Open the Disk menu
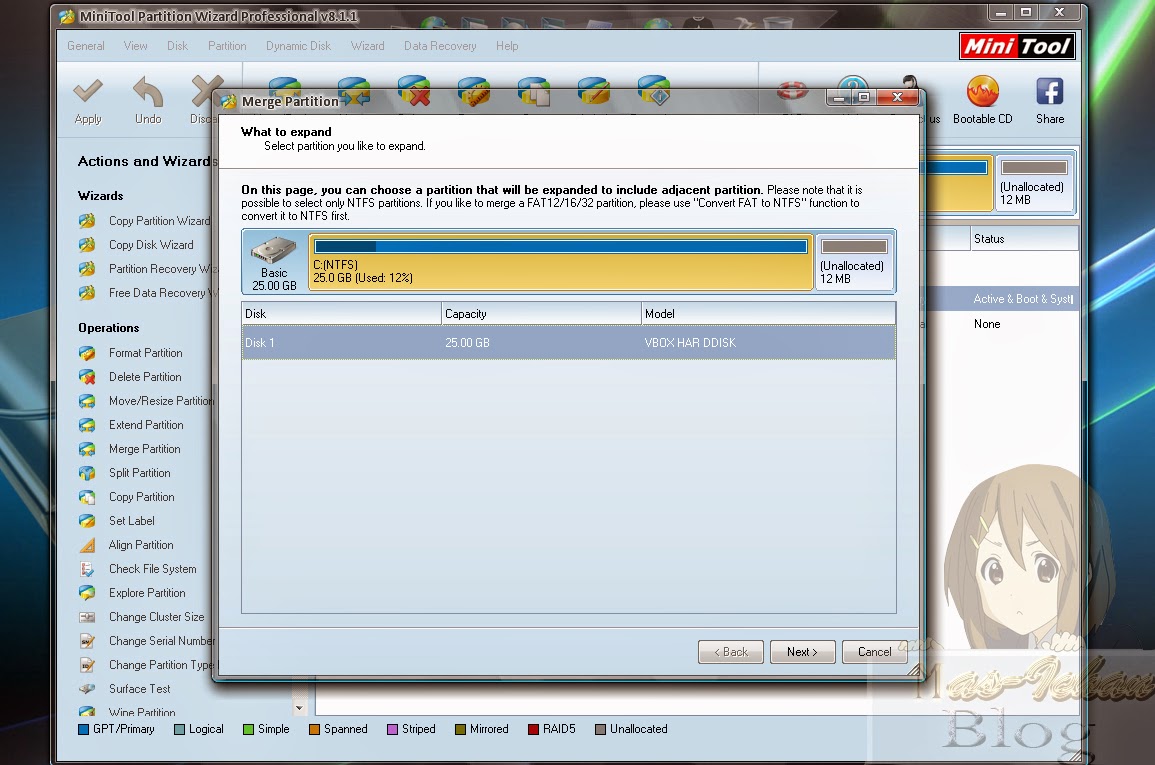 (x=178, y=46)
